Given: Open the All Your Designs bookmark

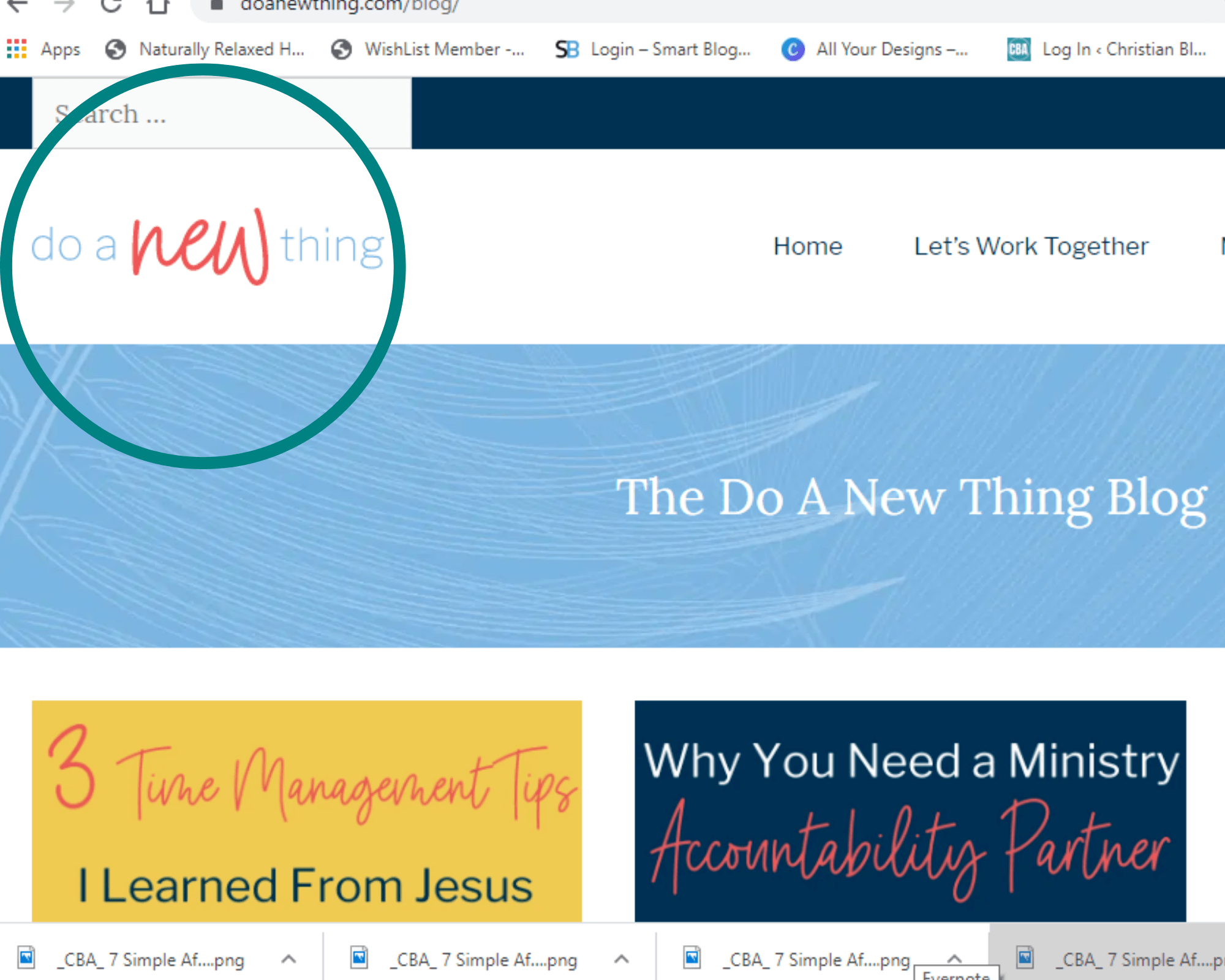Looking at the screenshot, I should click(x=875, y=49).
